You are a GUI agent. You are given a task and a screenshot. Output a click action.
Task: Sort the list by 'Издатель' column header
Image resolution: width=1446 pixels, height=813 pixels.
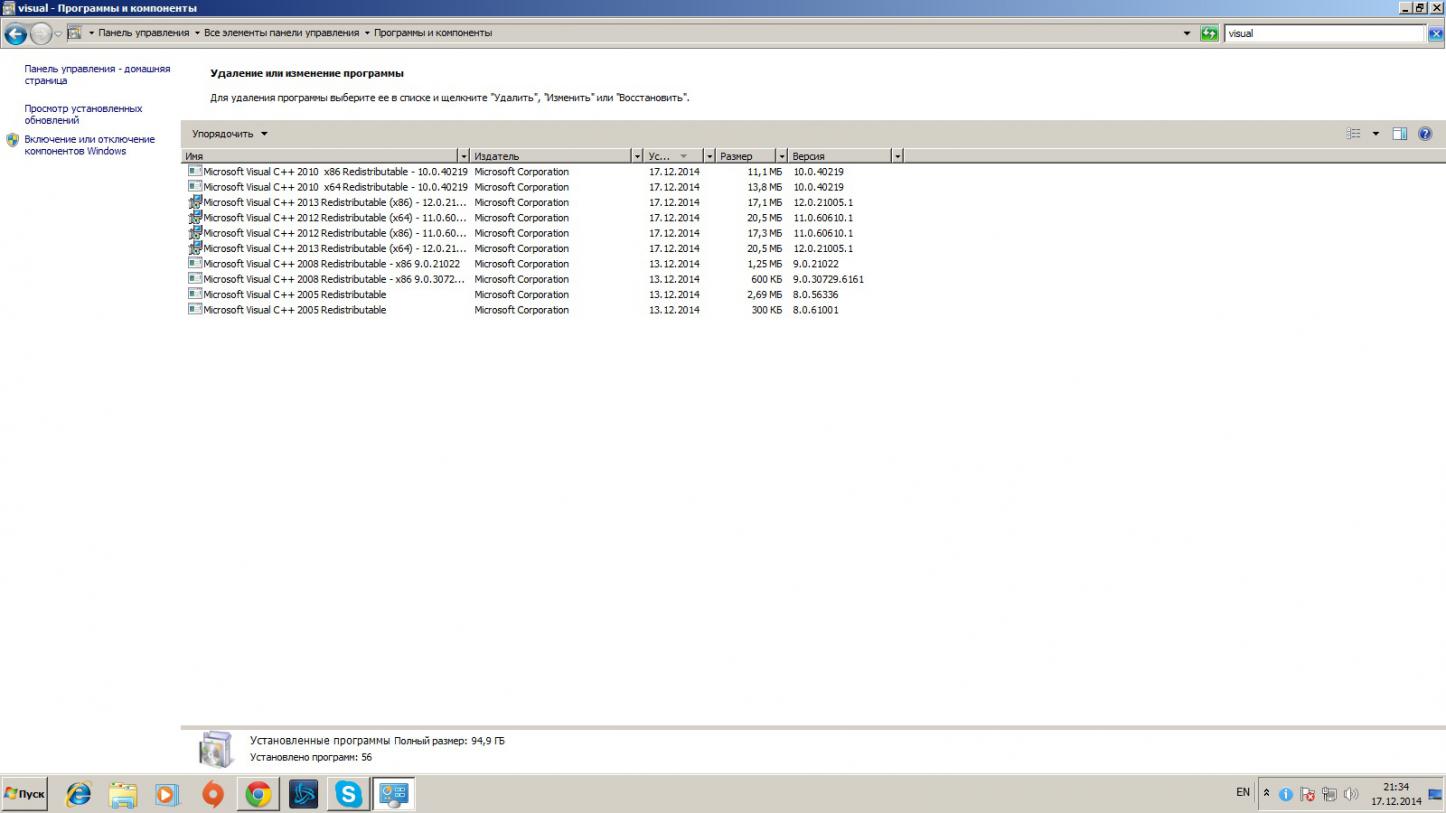pos(551,156)
